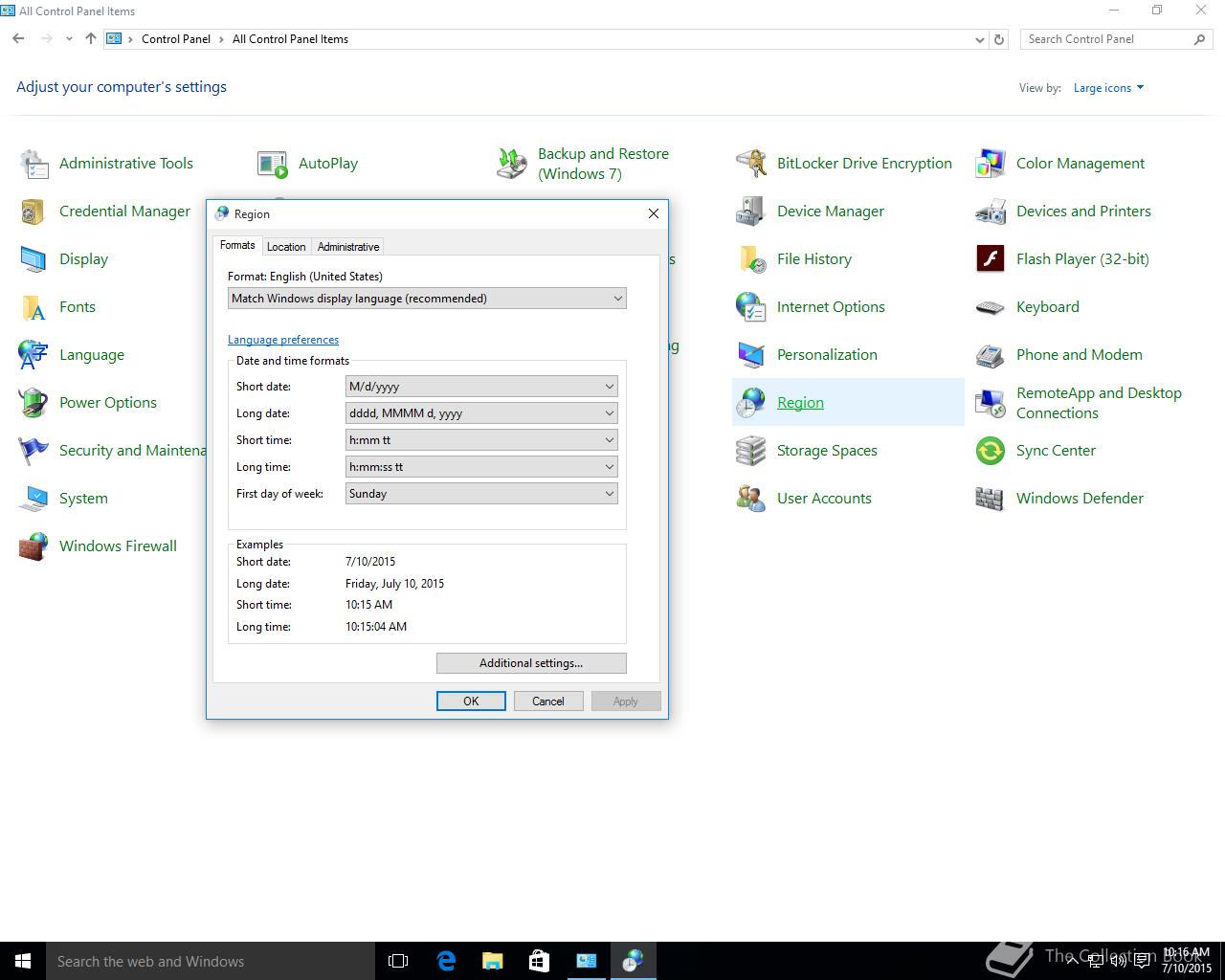Expand the Long time format dropdown
The image size is (1225, 980).
481,467
